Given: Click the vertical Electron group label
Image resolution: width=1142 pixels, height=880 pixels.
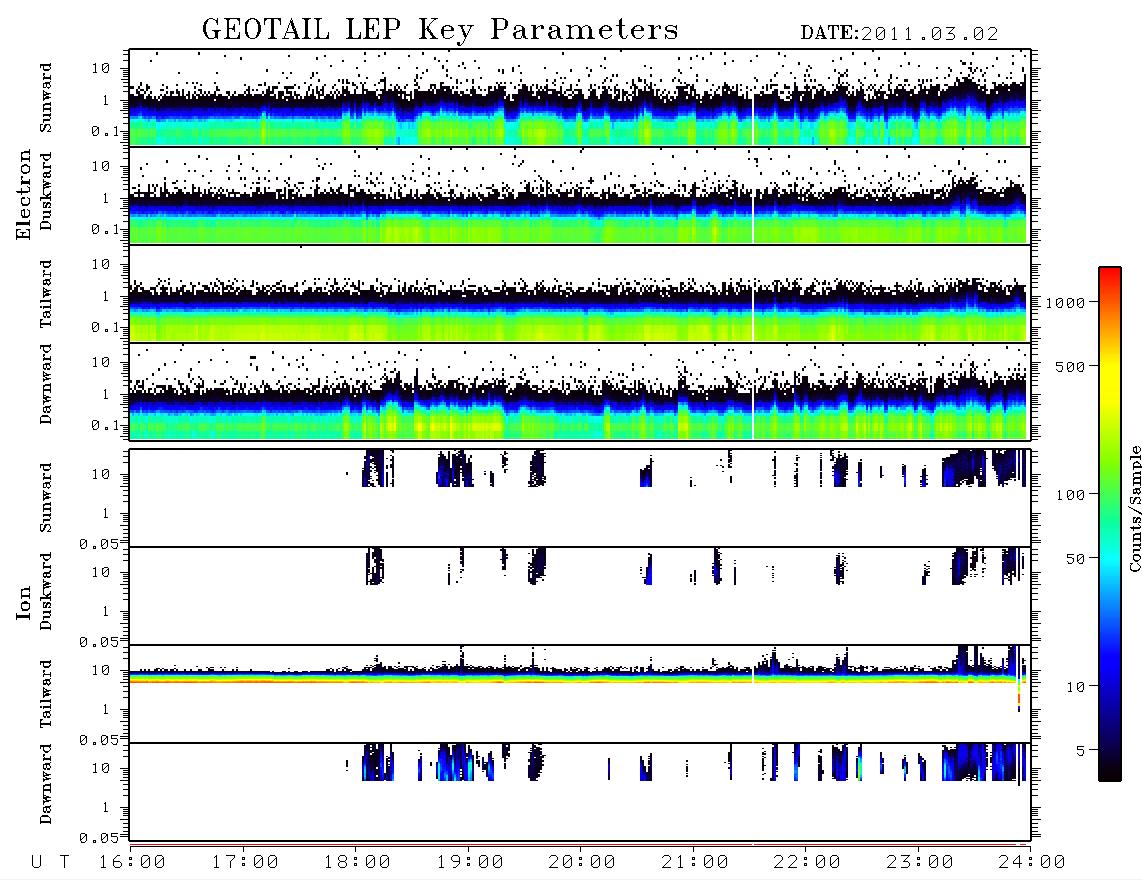Looking at the screenshot, I should (x=23, y=194).
